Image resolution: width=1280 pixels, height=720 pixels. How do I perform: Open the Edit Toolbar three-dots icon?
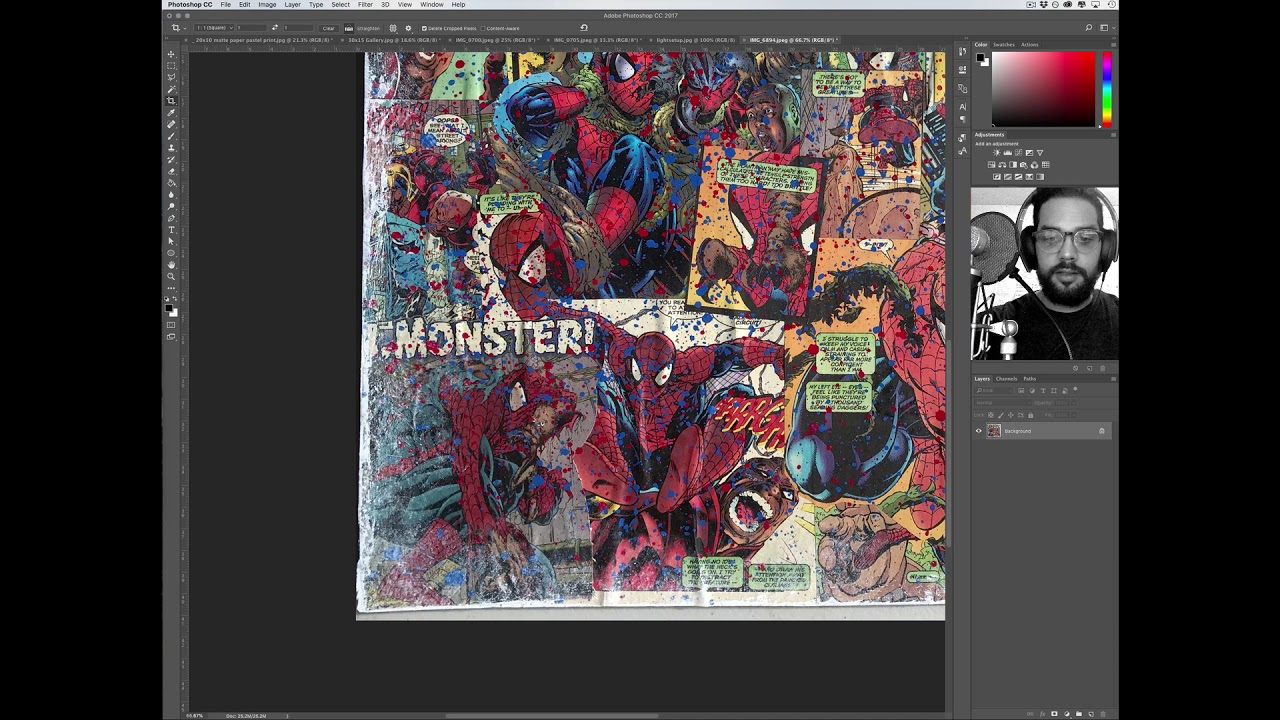pyautogui.click(x=171, y=287)
